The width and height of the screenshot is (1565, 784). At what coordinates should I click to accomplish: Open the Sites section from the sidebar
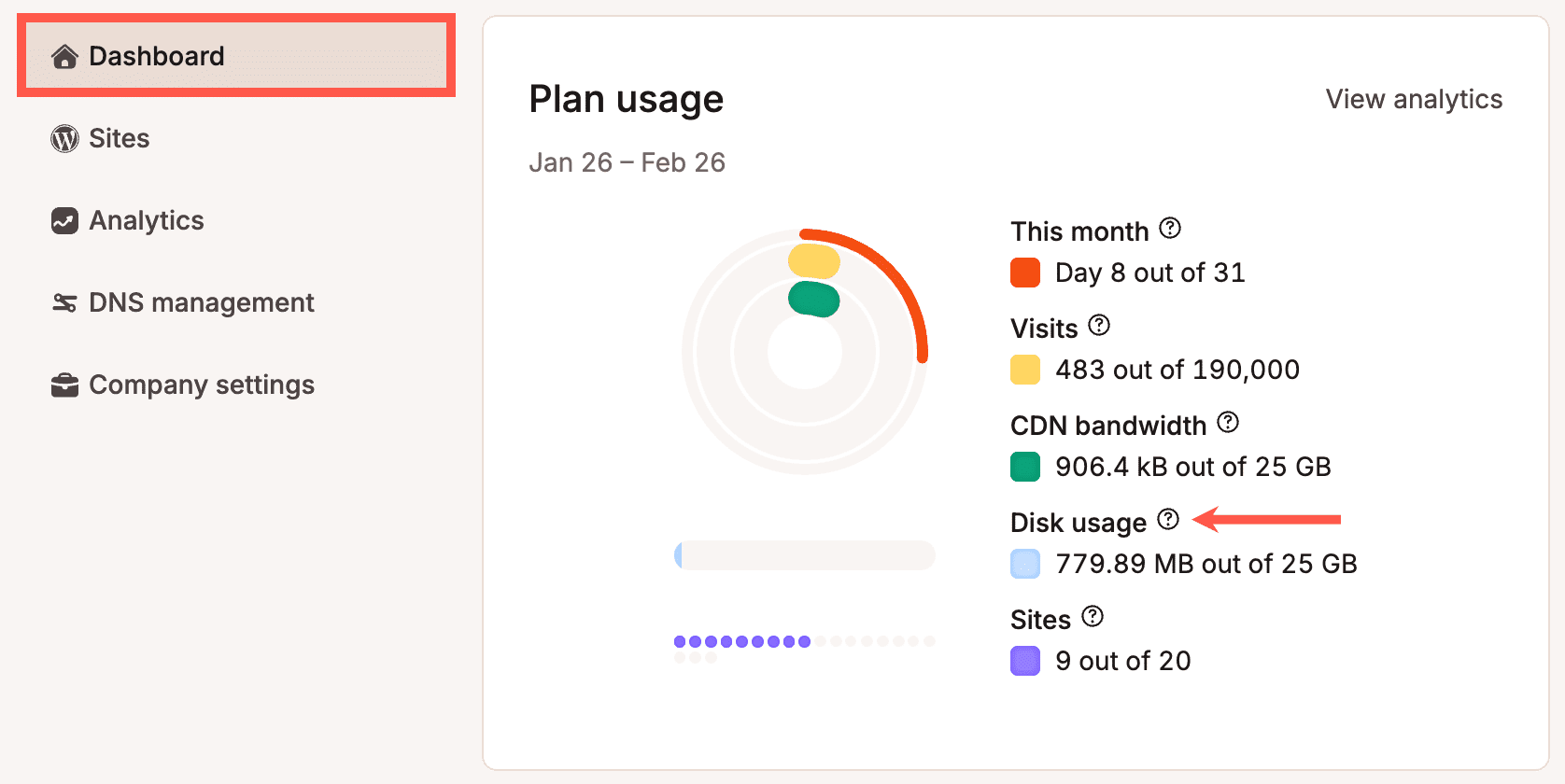(119, 138)
